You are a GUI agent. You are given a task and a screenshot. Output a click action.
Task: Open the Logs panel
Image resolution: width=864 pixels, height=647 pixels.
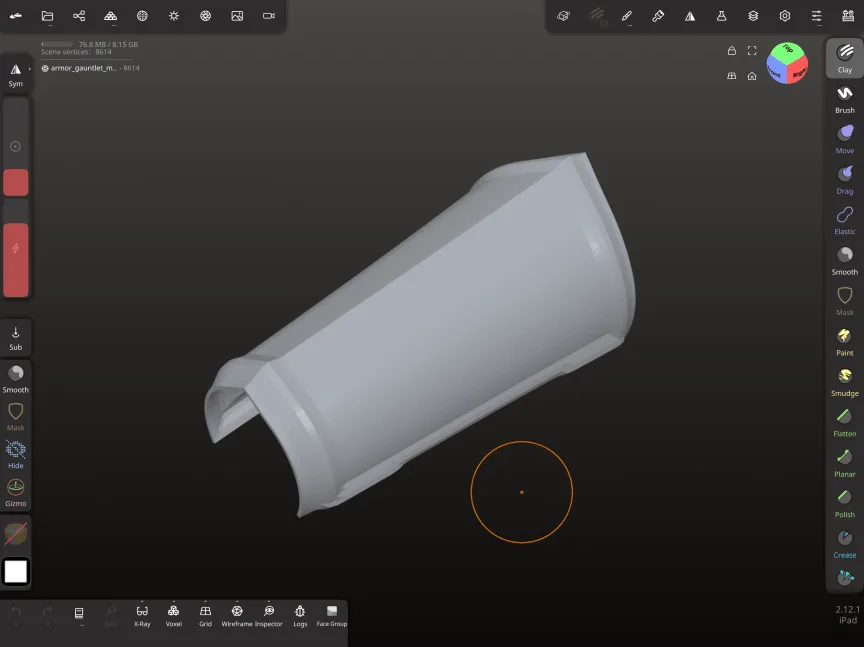point(300,616)
